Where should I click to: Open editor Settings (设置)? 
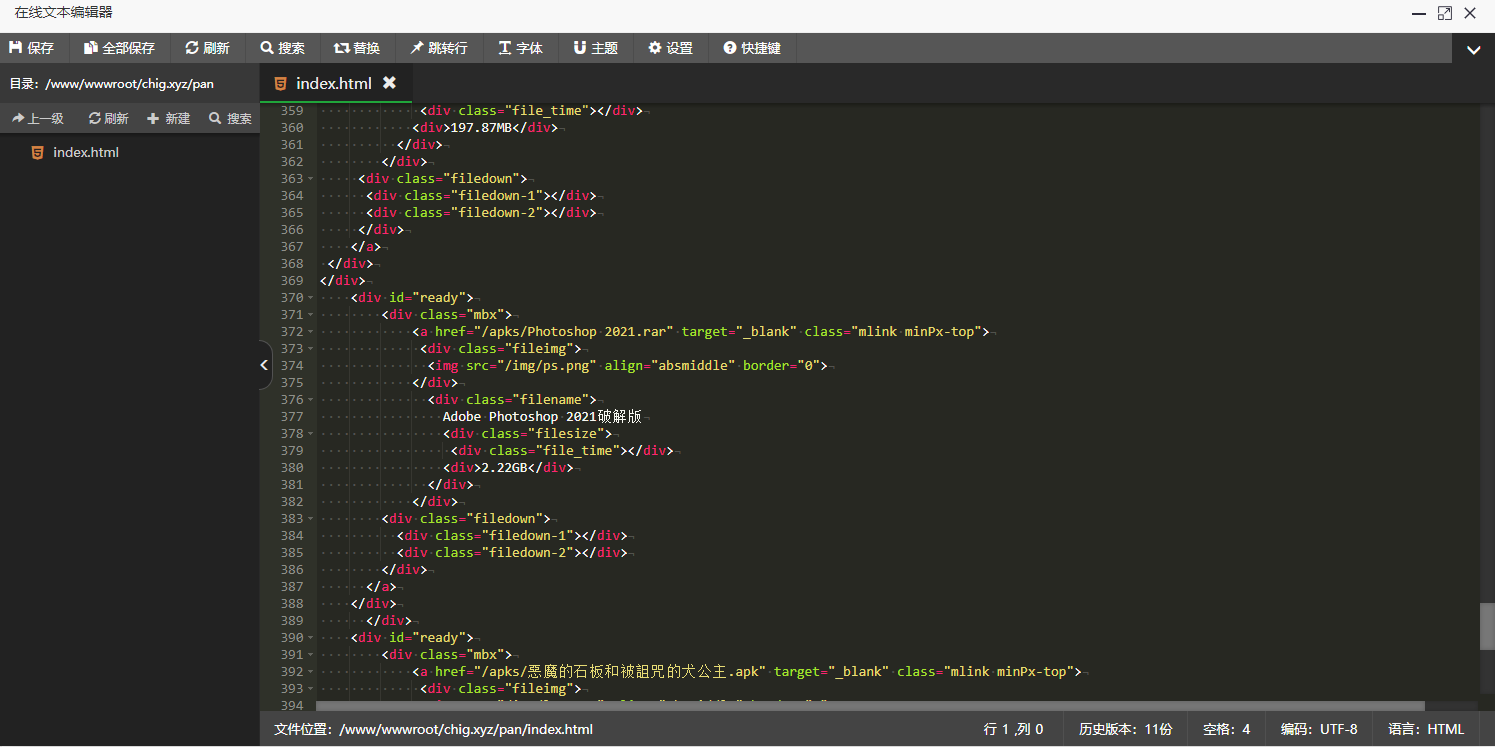tap(670, 48)
